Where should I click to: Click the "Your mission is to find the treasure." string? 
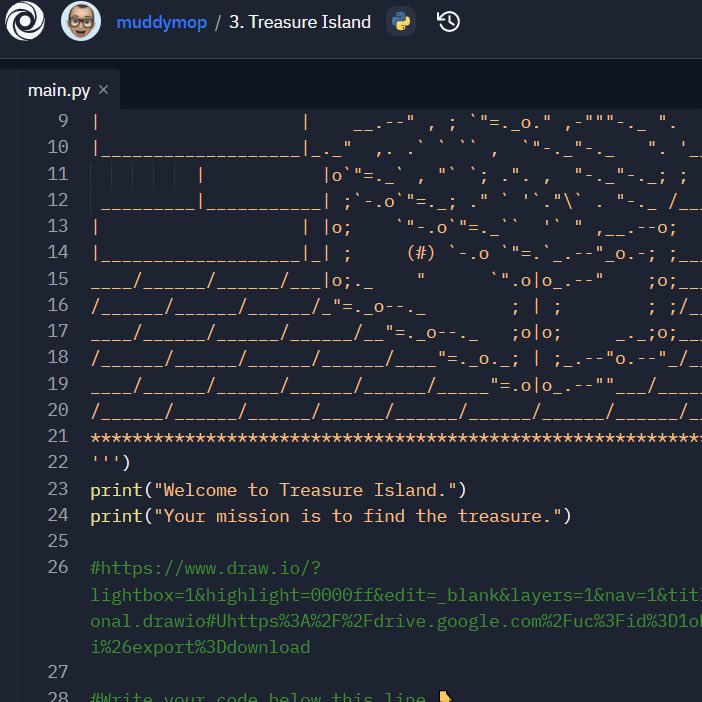(358, 516)
